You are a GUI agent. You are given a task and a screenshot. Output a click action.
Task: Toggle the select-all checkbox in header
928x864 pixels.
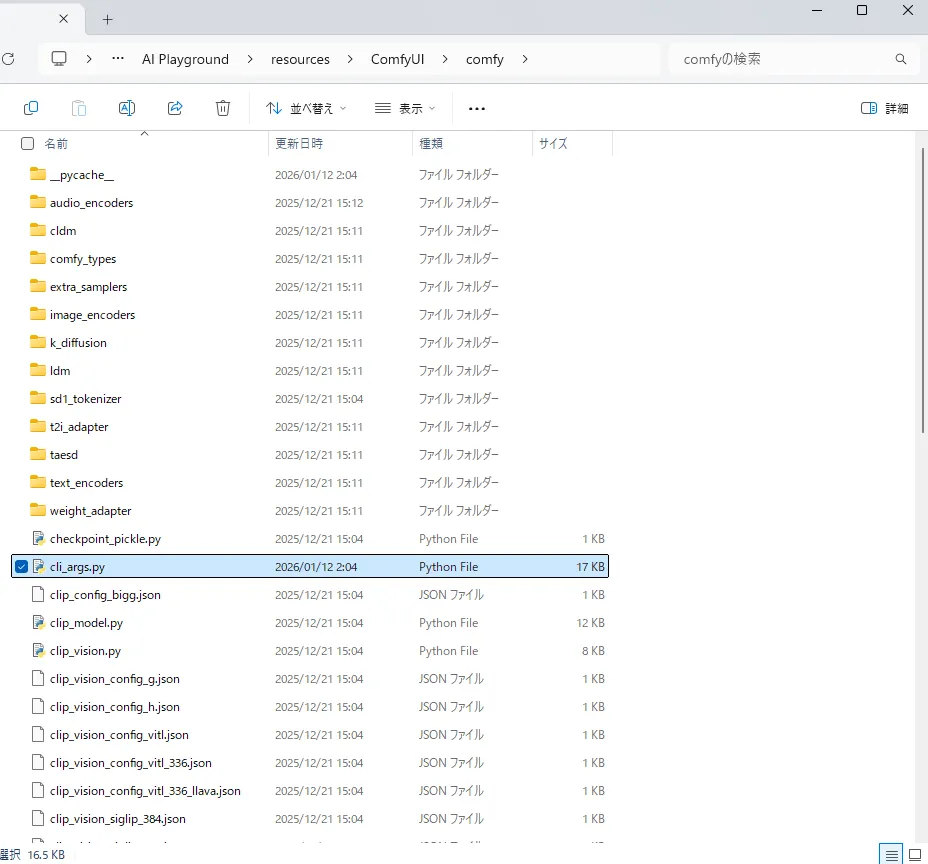tap(28, 144)
